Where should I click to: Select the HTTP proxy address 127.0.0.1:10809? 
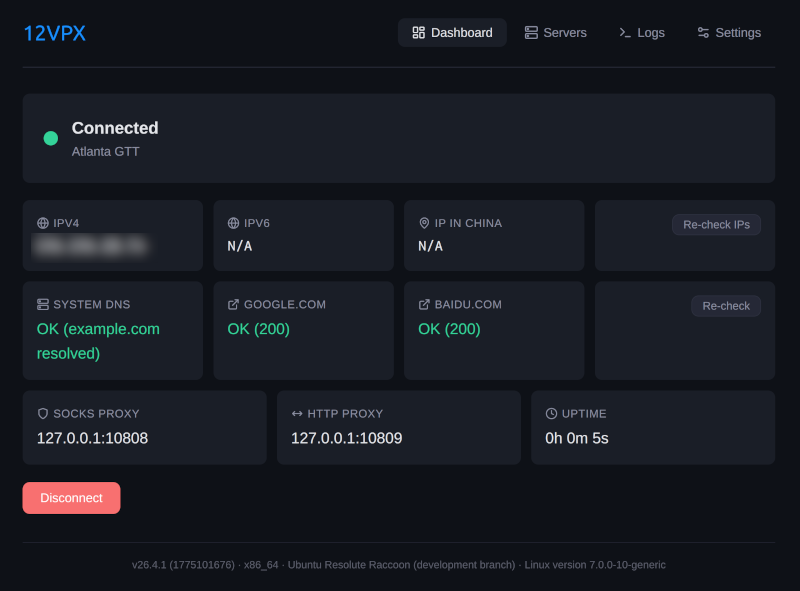click(346, 438)
